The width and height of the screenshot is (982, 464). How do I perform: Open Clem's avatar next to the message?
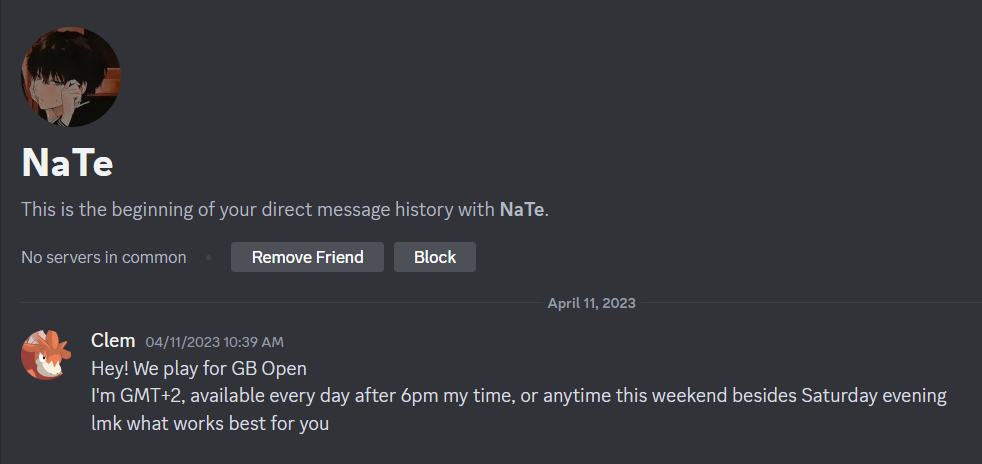pos(45,354)
